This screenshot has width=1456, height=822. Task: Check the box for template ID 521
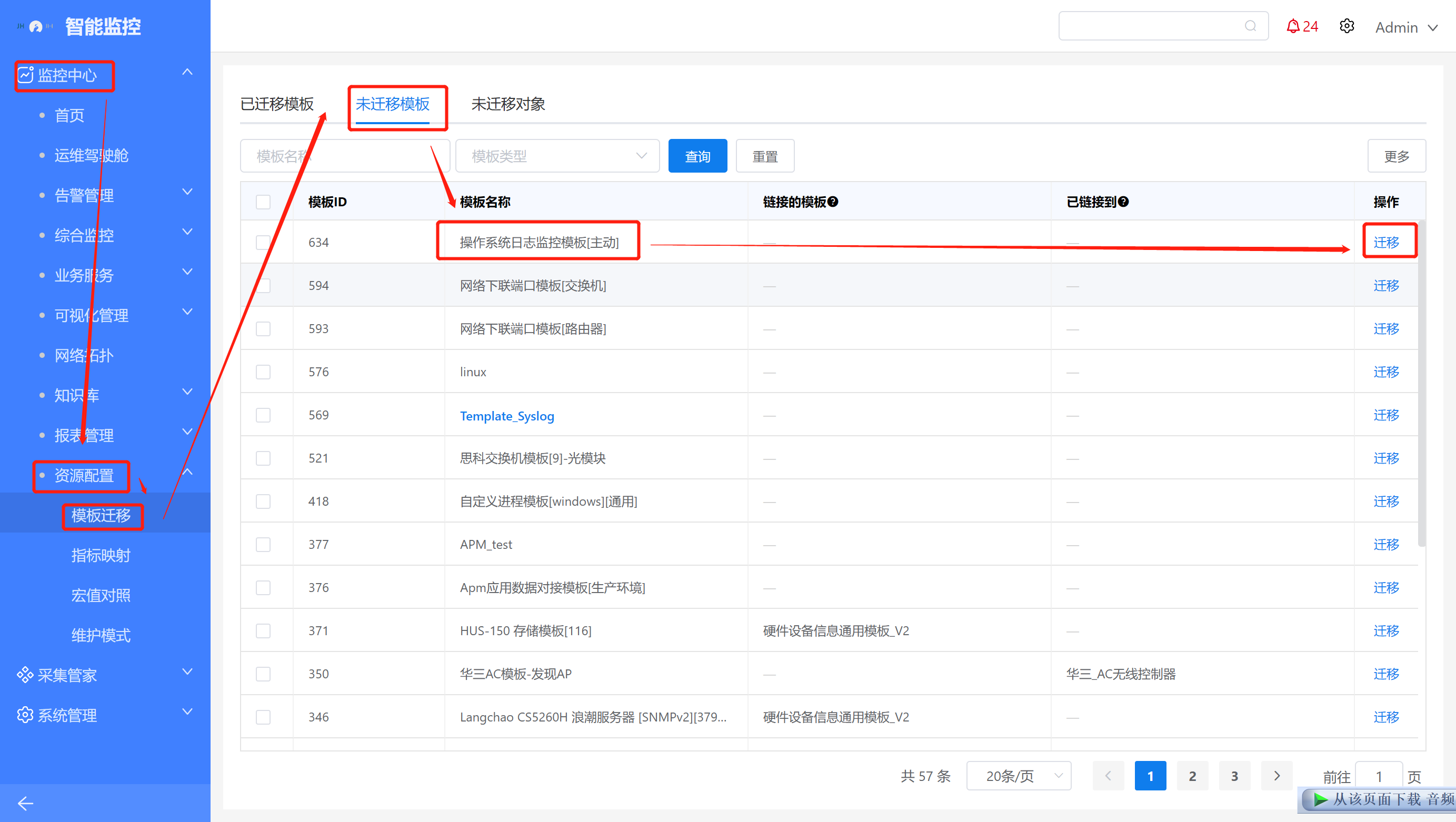coord(263,458)
